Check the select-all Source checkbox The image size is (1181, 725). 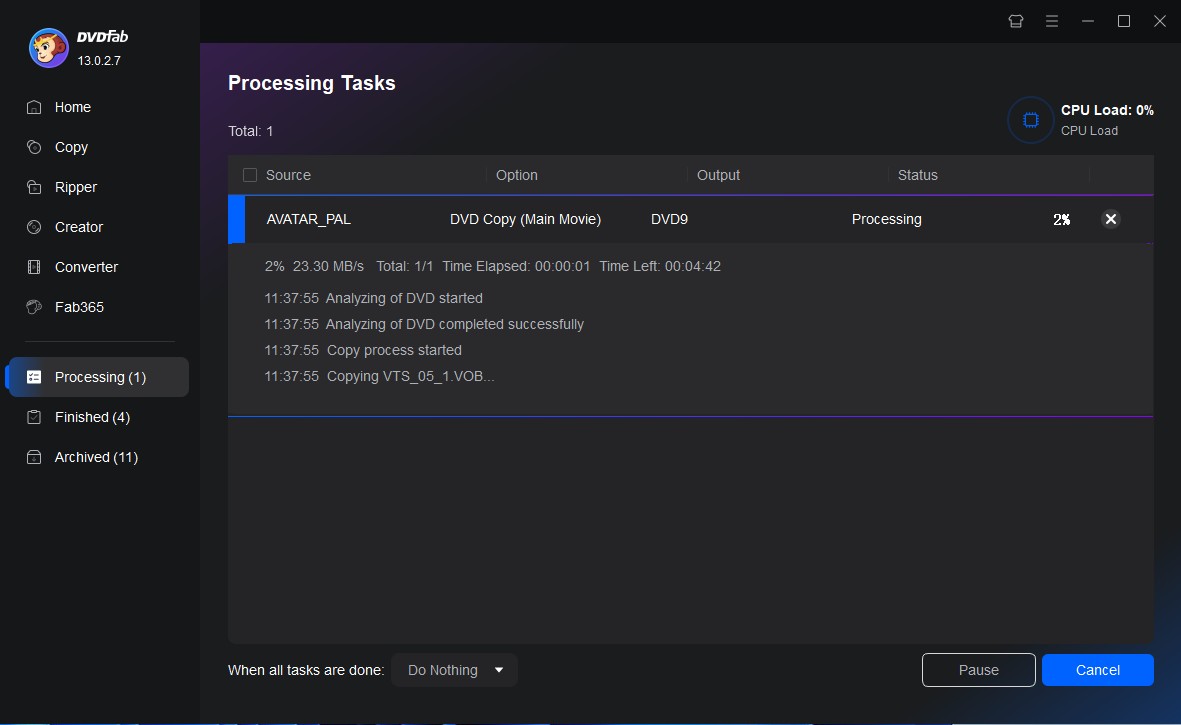(250, 175)
